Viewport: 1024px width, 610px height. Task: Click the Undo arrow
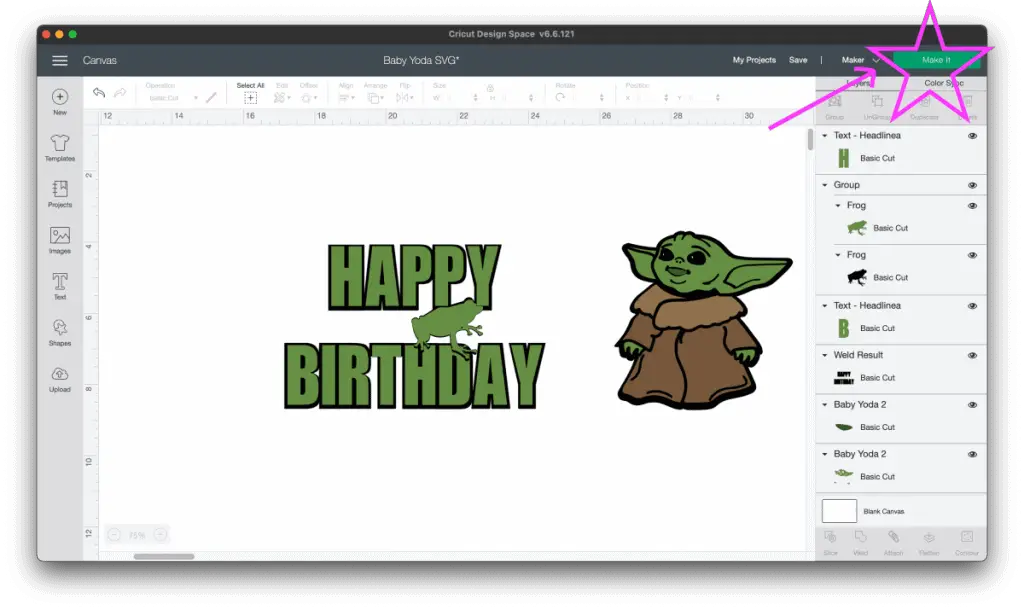(x=99, y=93)
